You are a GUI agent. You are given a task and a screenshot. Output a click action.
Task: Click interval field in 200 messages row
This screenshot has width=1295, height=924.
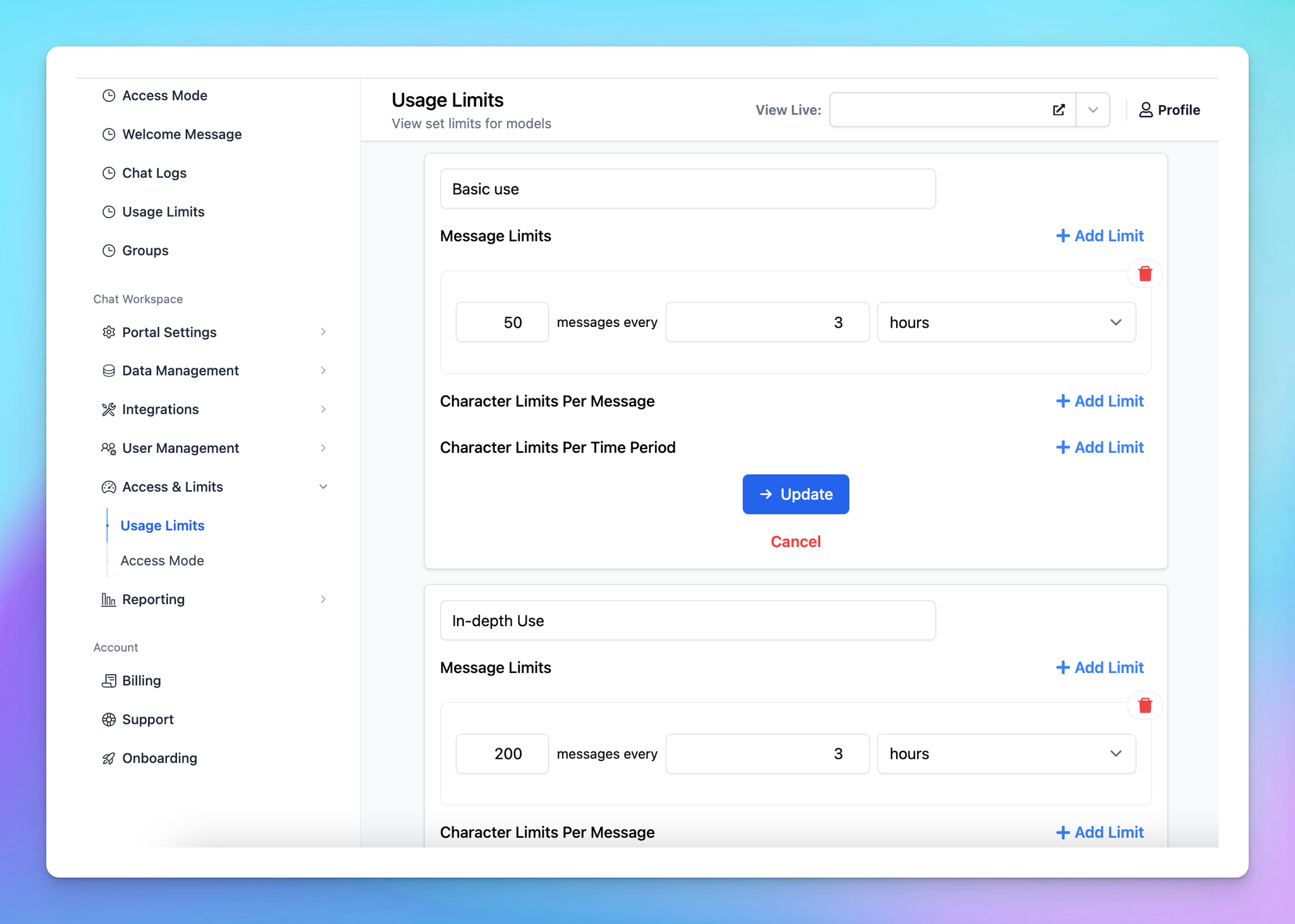click(768, 754)
